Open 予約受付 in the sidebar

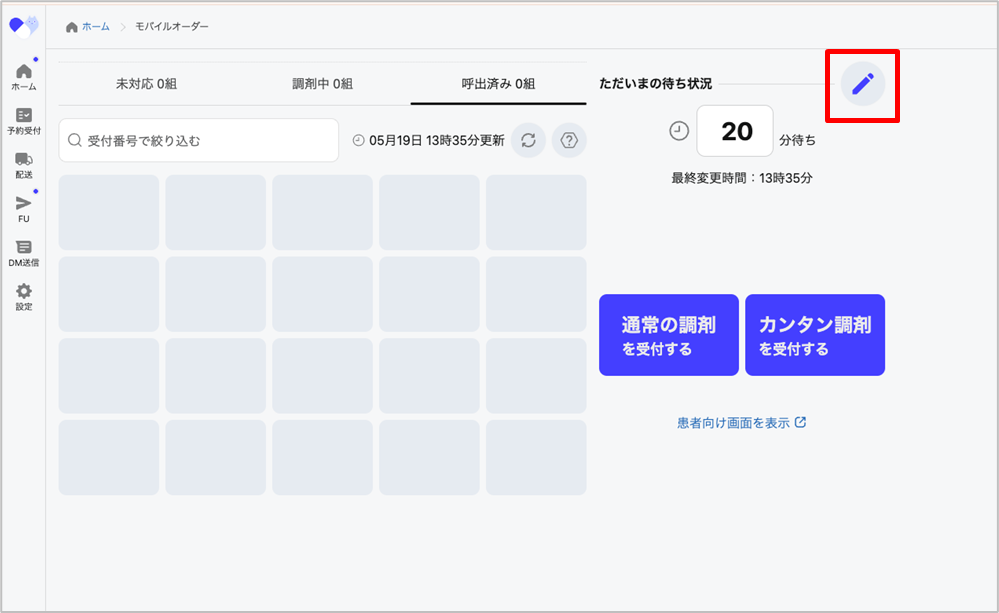coord(24,121)
